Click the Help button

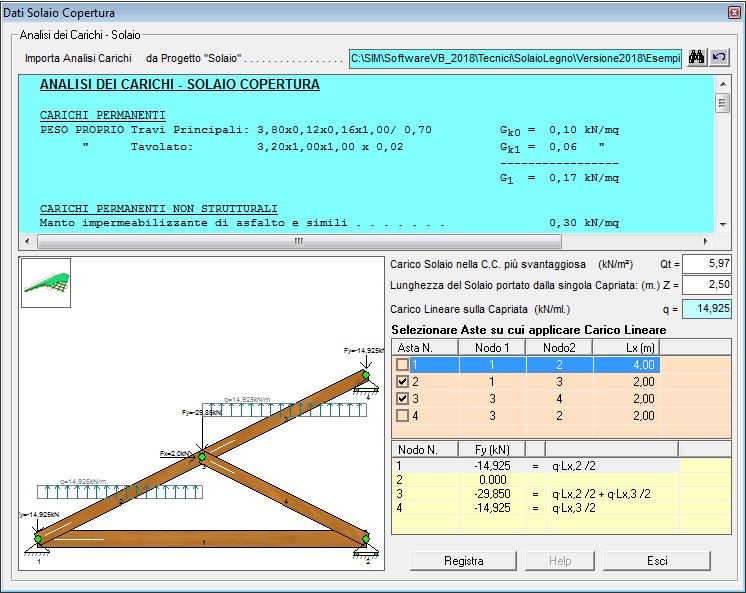pyautogui.click(x=560, y=561)
